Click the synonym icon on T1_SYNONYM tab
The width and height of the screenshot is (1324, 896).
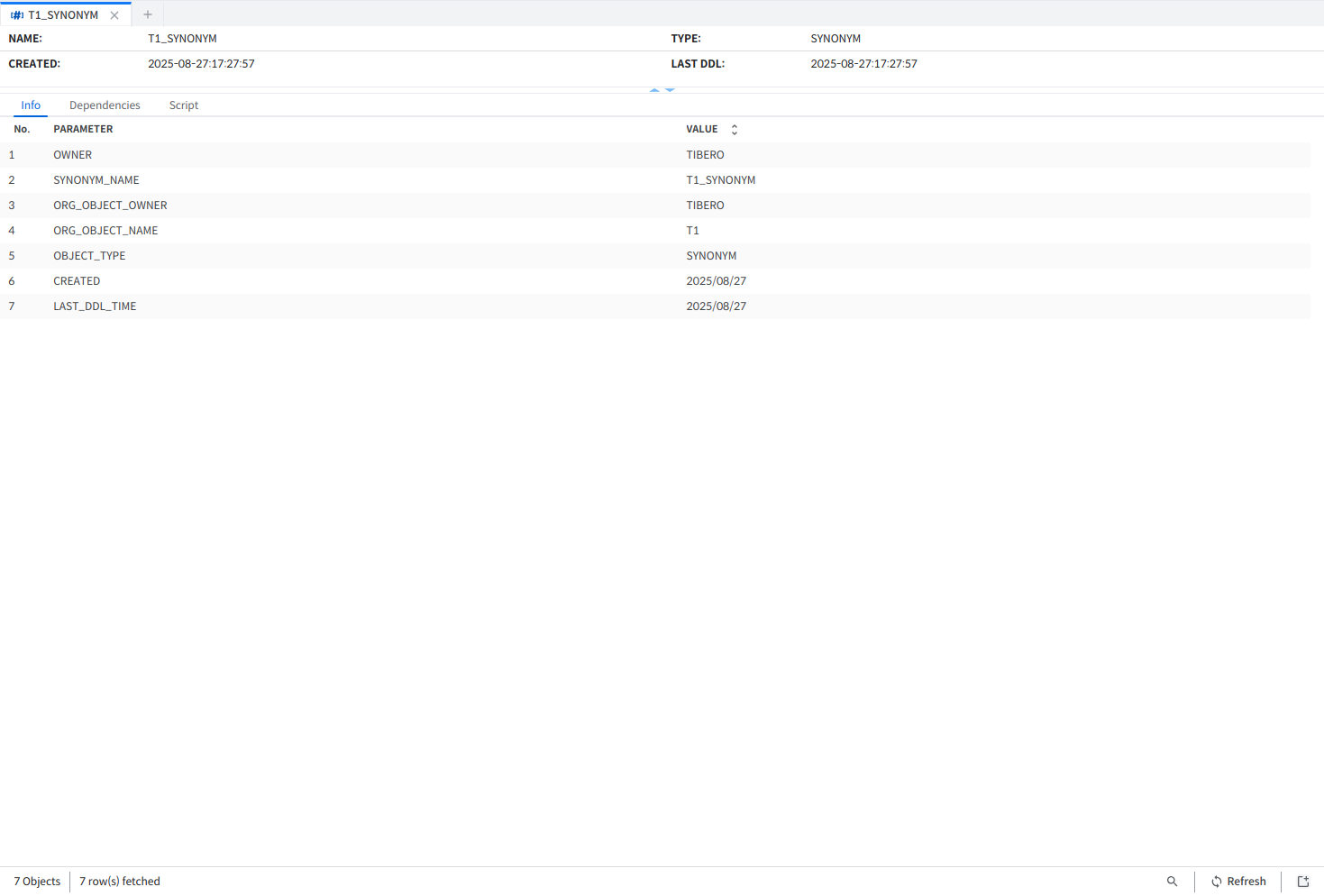pyautogui.click(x=17, y=15)
